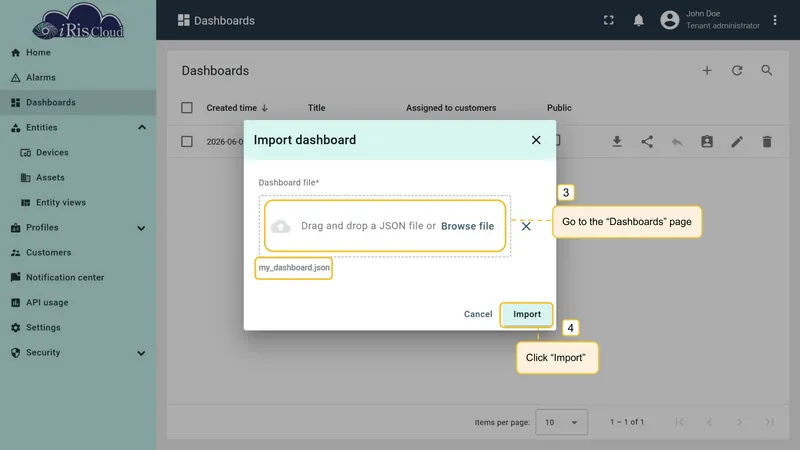The height and width of the screenshot is (450, 800).
Task: Tick the checkbox of the 2026 dashboard row
Action: pos(187,141)
